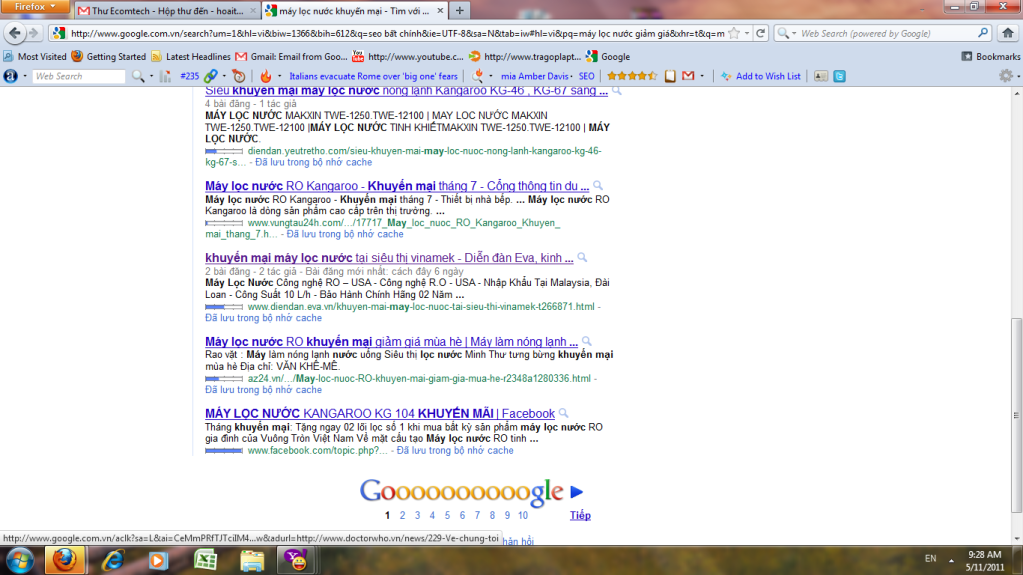Open Windows Start button

click(20, 561)
